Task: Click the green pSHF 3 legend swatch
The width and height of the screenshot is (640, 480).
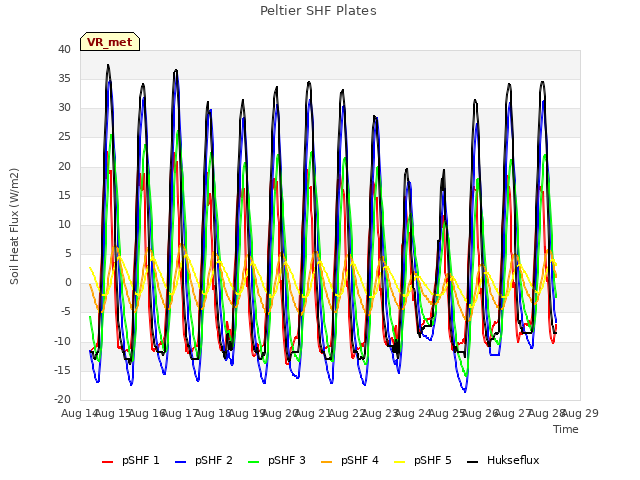Action: point(253,462)
